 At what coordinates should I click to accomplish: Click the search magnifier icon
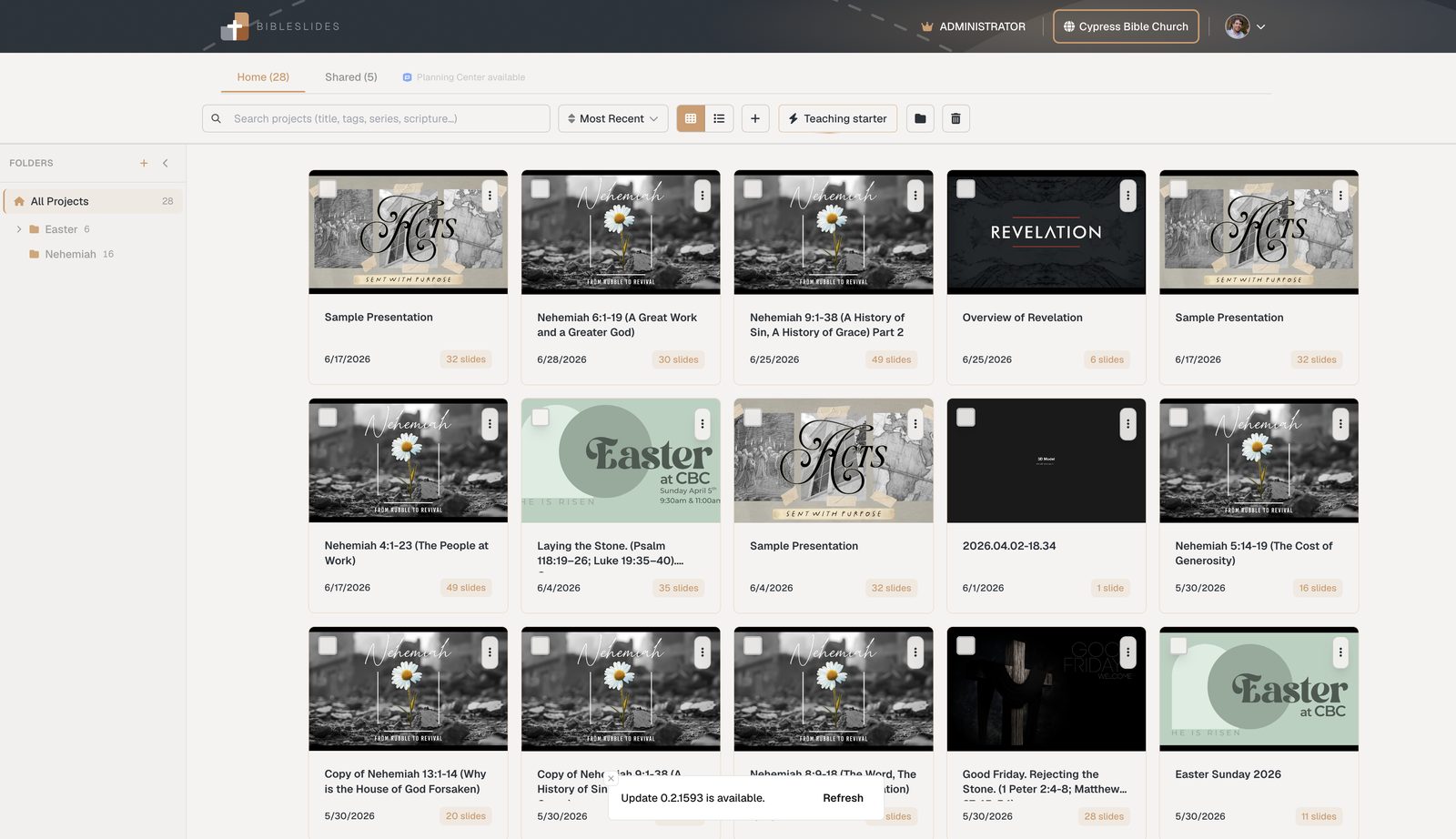coord(217,118)
